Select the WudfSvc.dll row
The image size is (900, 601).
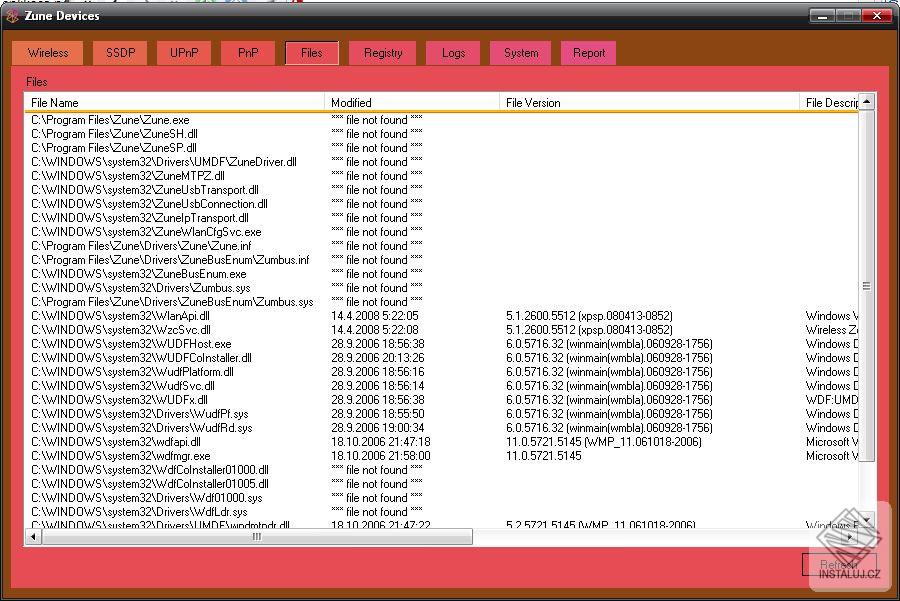442,386
